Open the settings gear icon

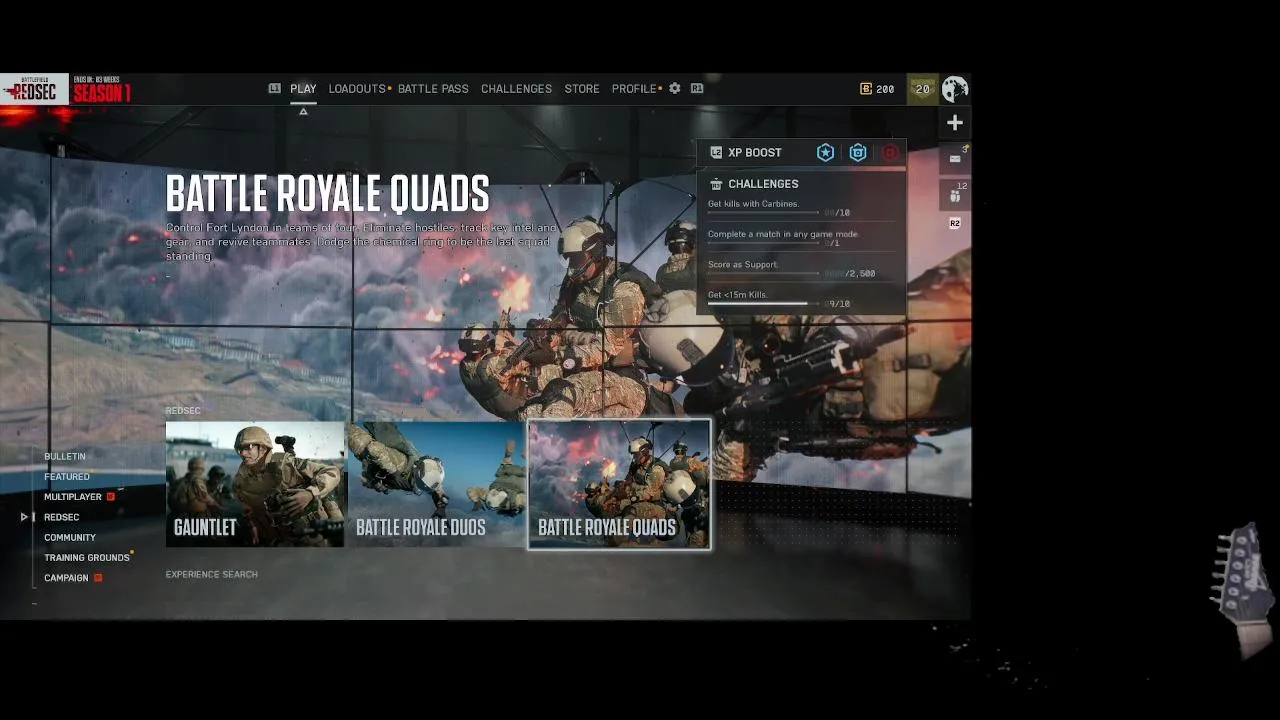tap(675, 88)
